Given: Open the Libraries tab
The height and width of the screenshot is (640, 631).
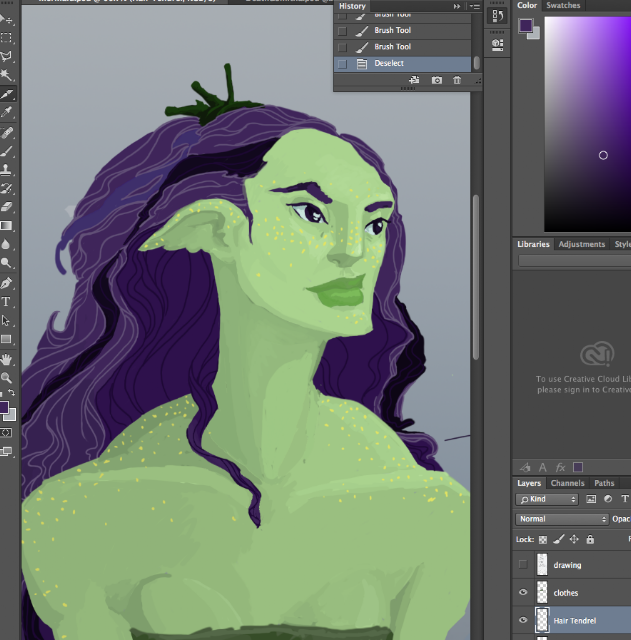Looking at the screenshot, I should pyautogui.click(x=533, y=244).
